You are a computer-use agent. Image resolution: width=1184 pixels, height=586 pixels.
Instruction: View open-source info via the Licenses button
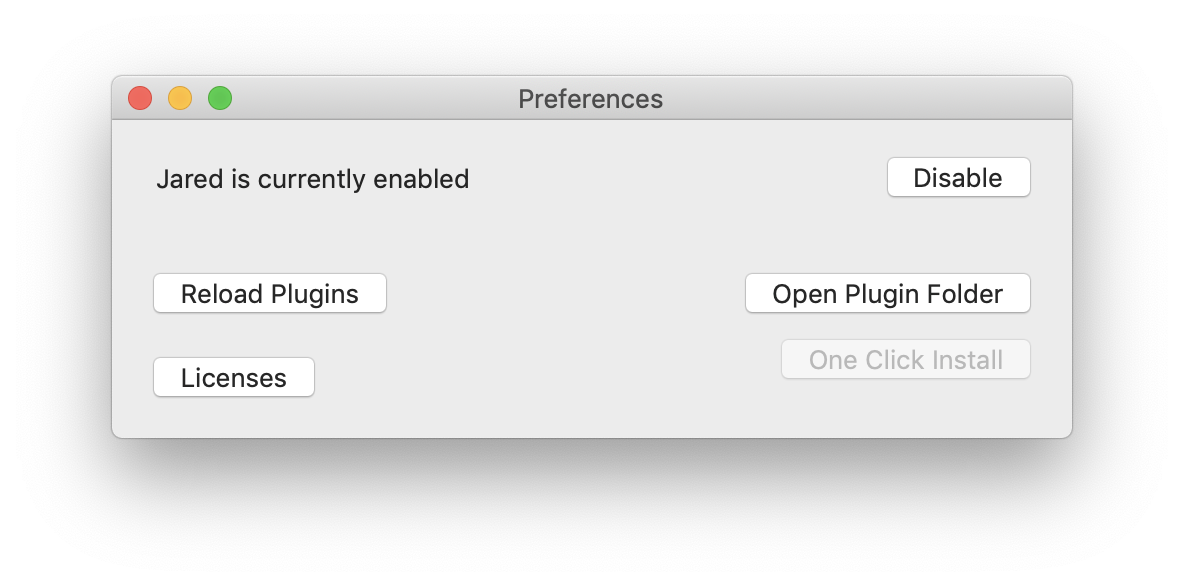coord(234,378)
